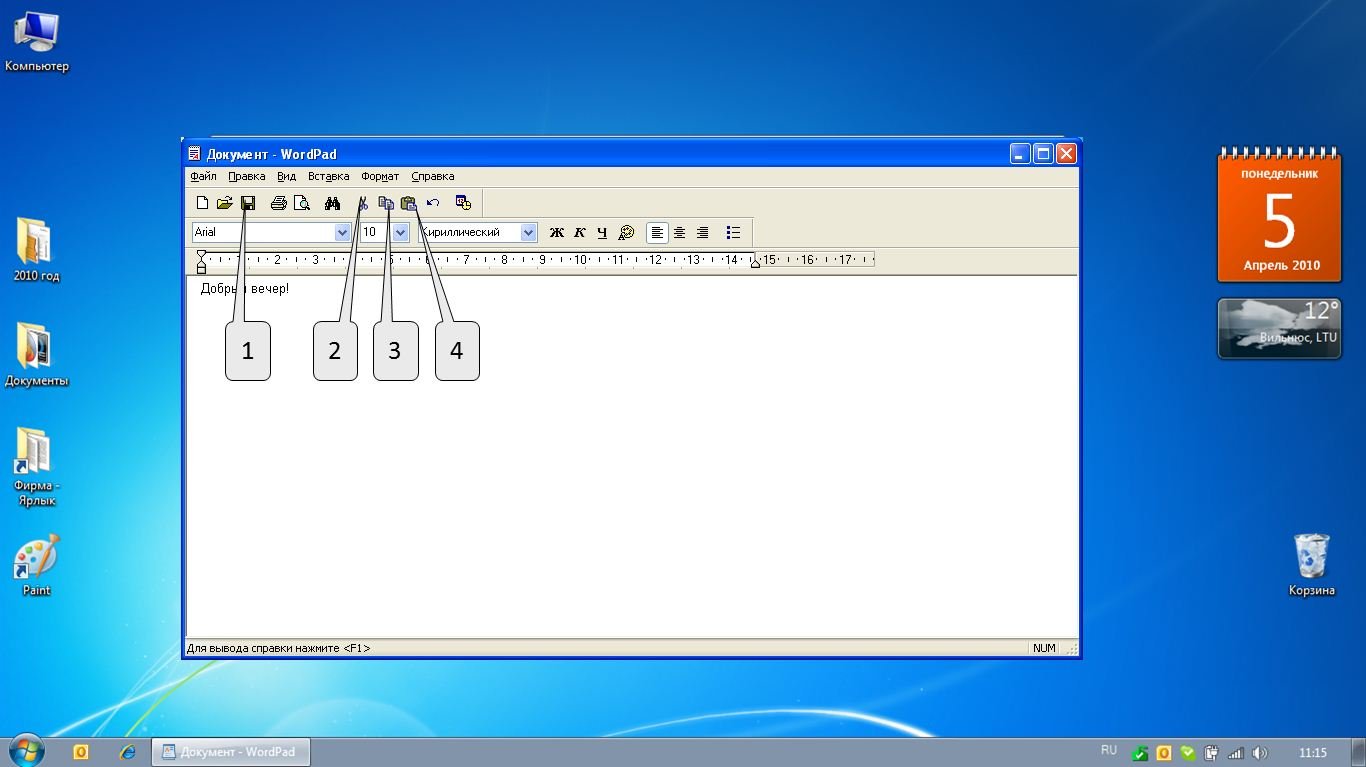
Task: Center-align the text with toolbar button
Action: pos(680,233)
